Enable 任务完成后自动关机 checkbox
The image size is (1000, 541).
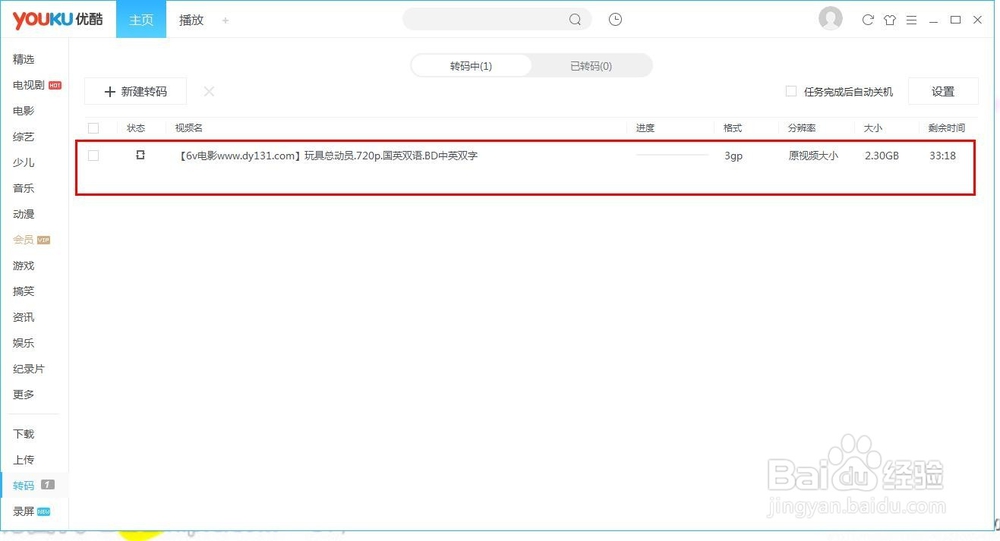(x=791, y=91)
